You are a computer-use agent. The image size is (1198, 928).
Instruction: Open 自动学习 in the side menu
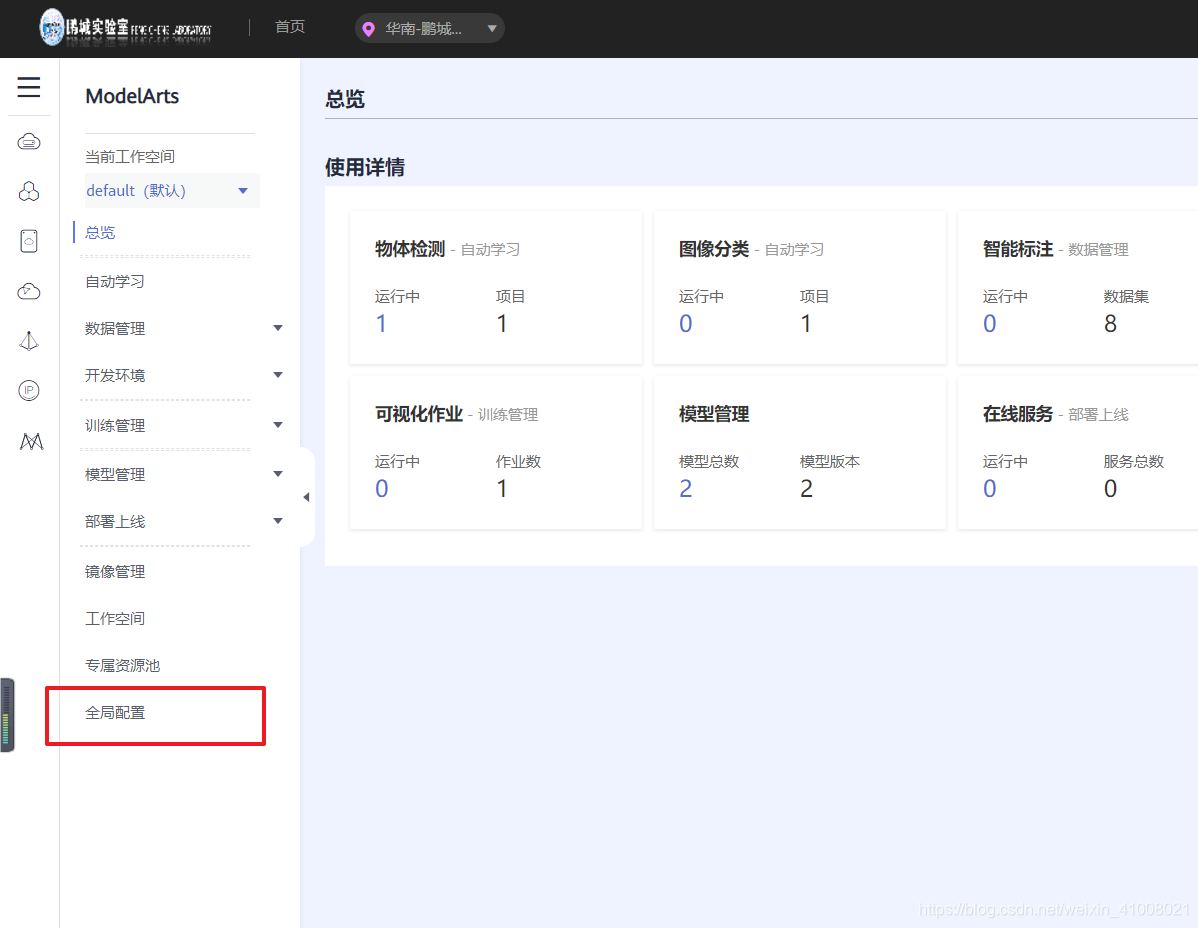115,282
